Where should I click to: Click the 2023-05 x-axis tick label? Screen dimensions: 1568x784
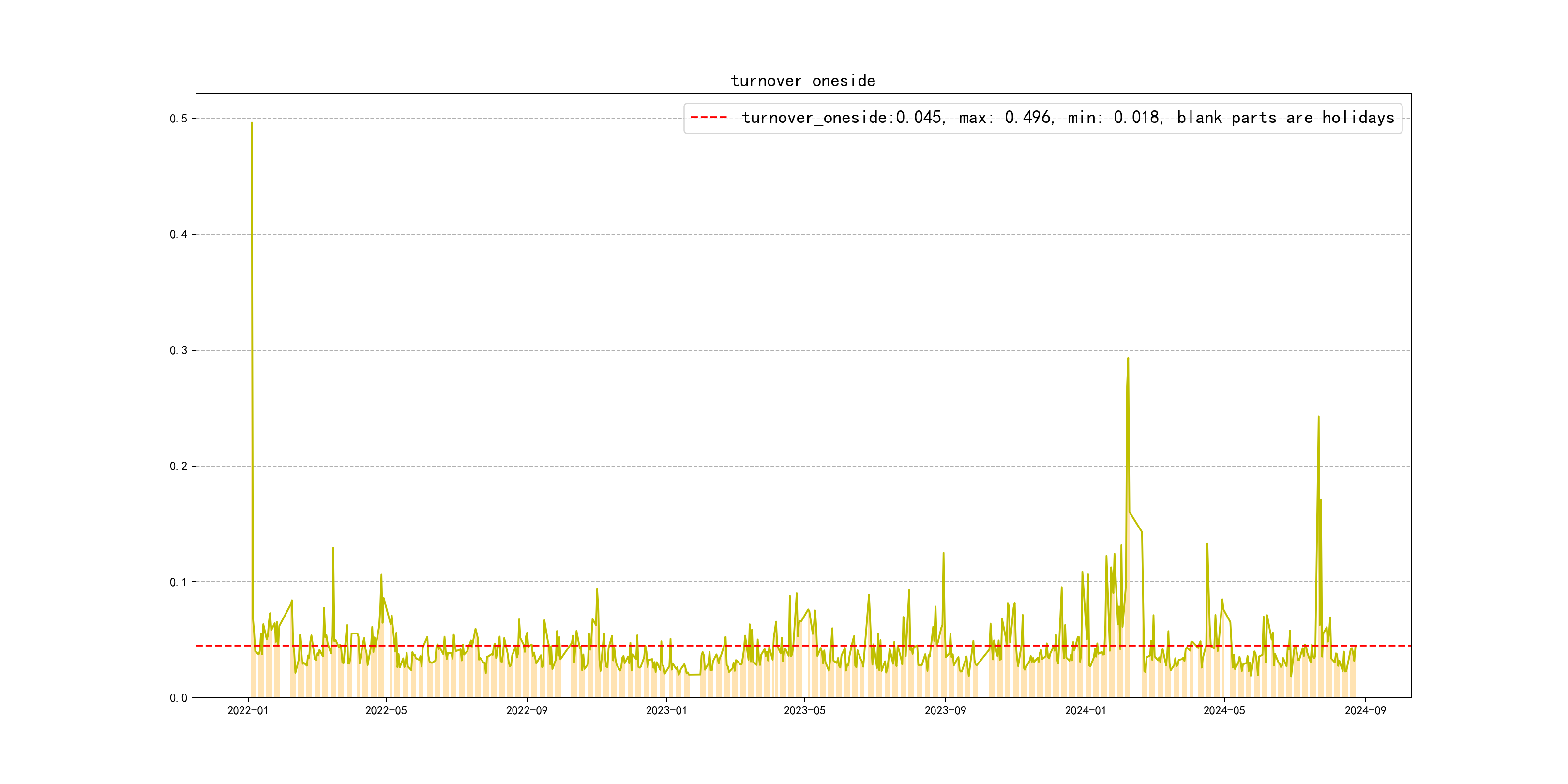tap(805, 711)
